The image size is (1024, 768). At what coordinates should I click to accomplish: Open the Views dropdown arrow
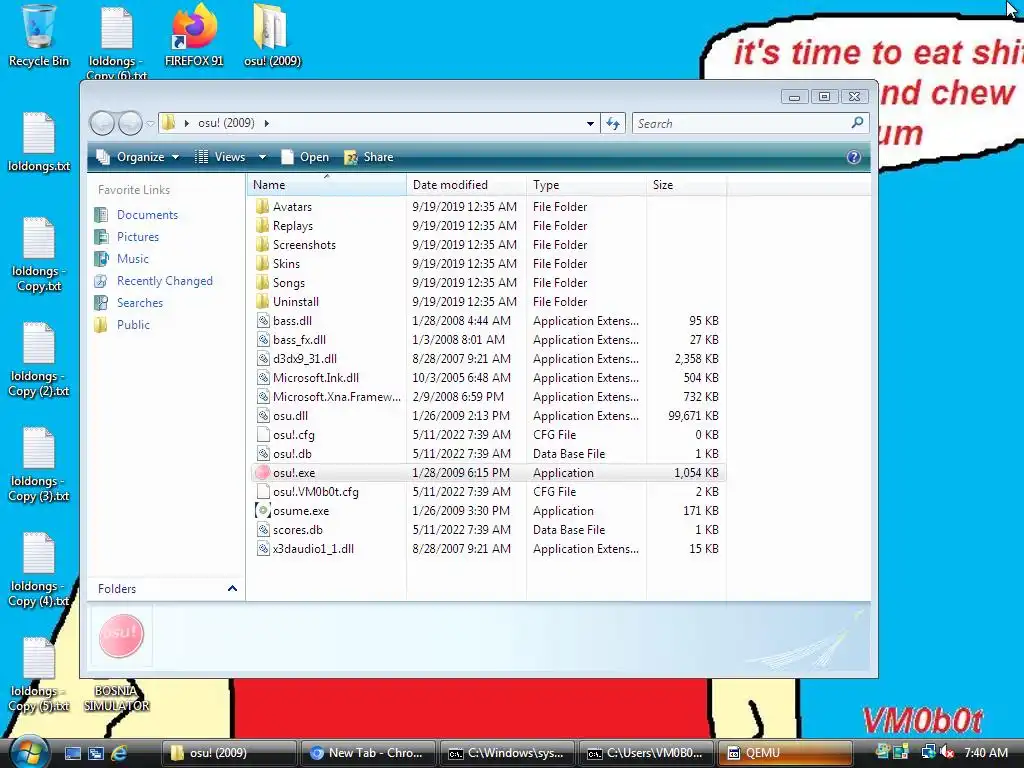pyautogui.click(x=263, y=157)
